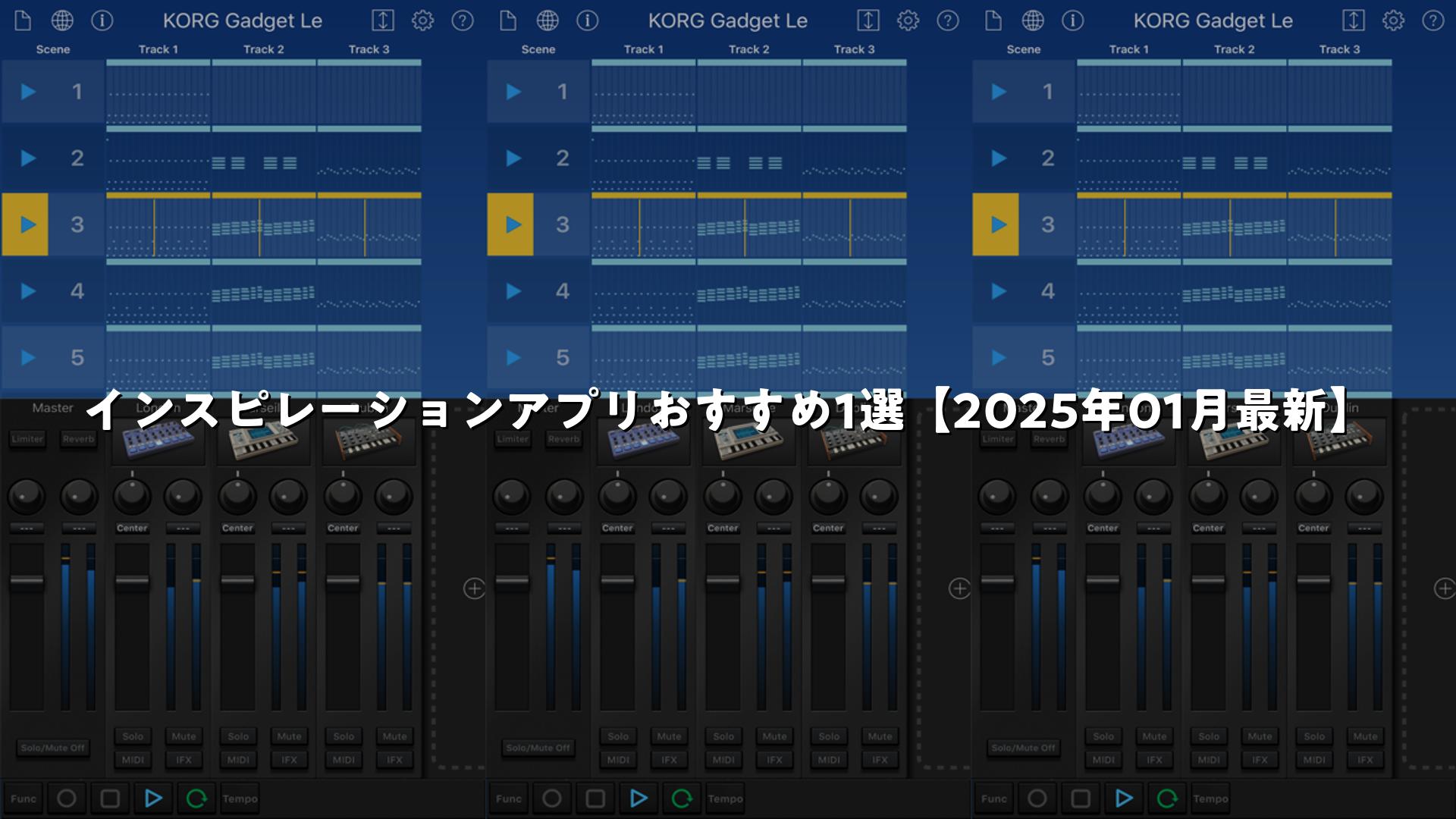Select master volume fader in left screenshot
This screenshot has width=1456, height=819.
point(27,582)
